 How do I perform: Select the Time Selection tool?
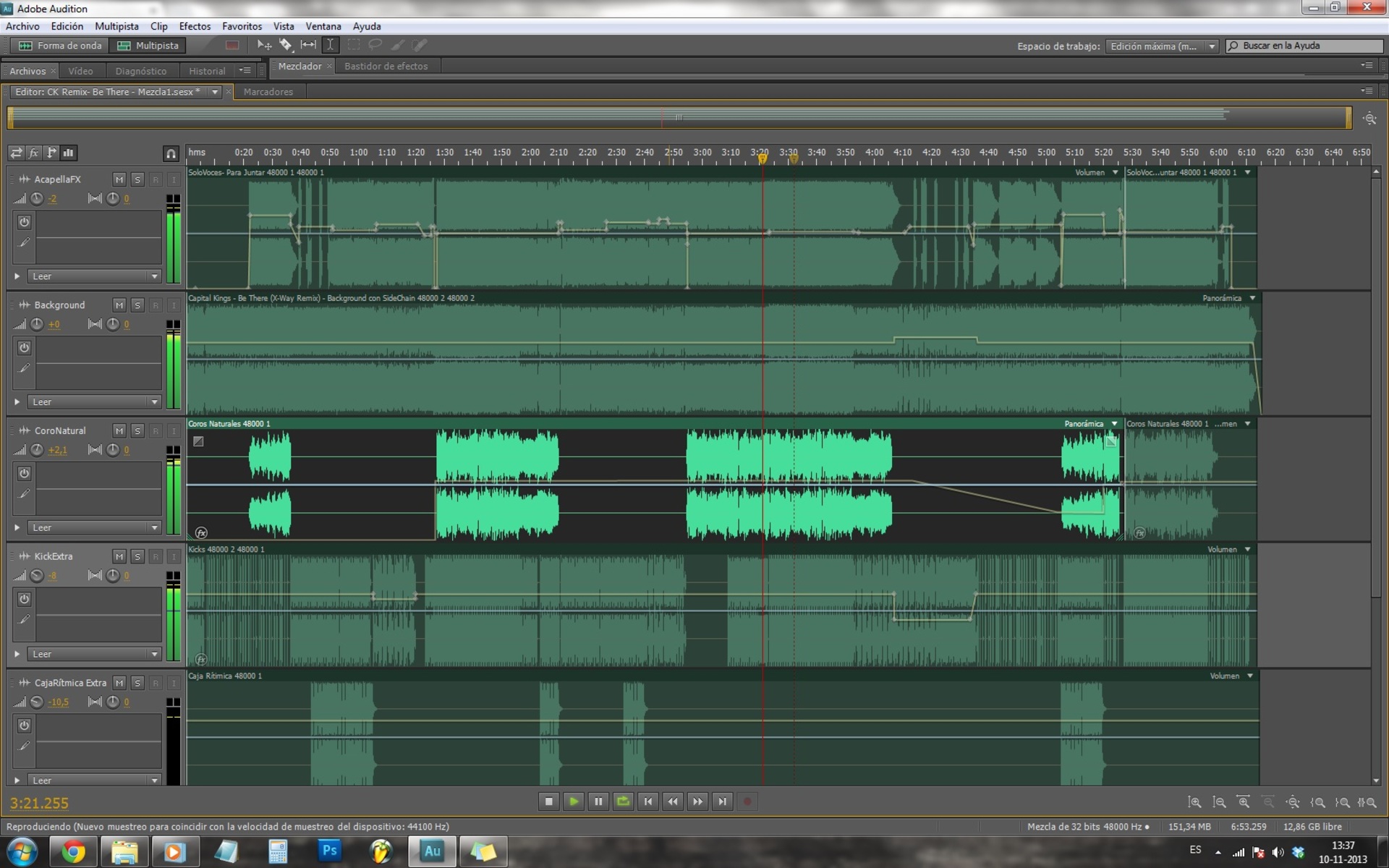tap(331, 45)
